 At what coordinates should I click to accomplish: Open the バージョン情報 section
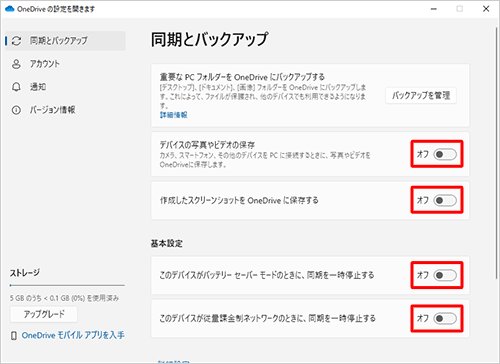[65, 110]
